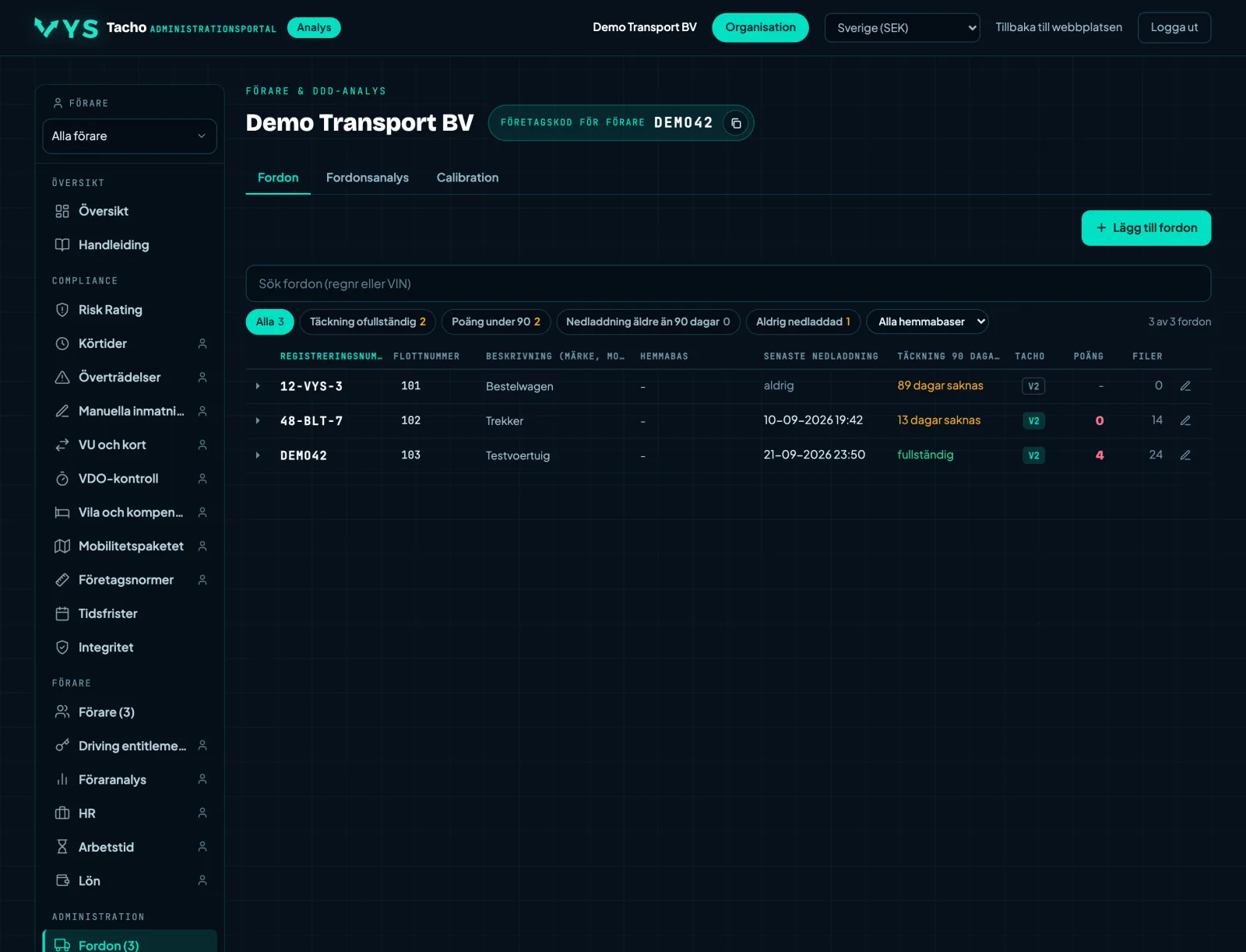Edit vehicle 48-BLT-7 with pencil icon
Screen dimensions: 1246x952
1185,420
